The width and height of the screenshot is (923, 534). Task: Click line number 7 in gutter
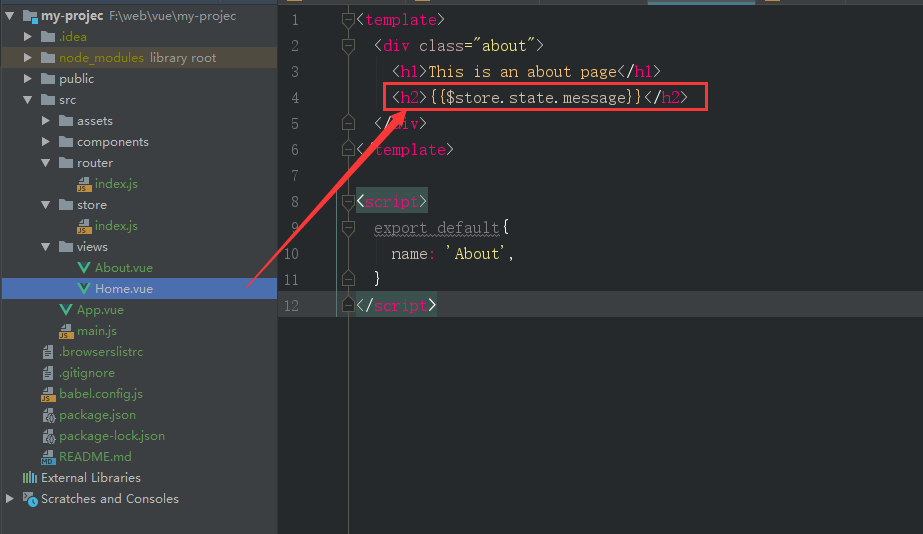(295, 176)
